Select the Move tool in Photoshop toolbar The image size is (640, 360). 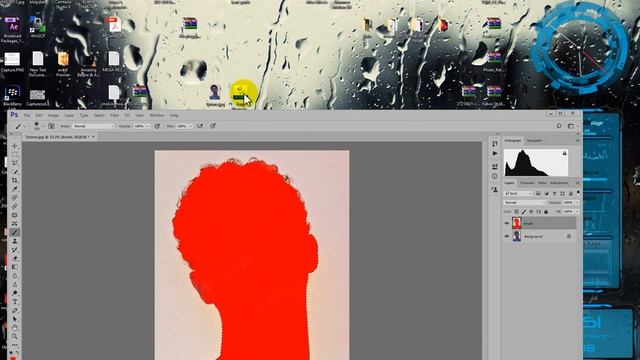(x=15, y=146)
